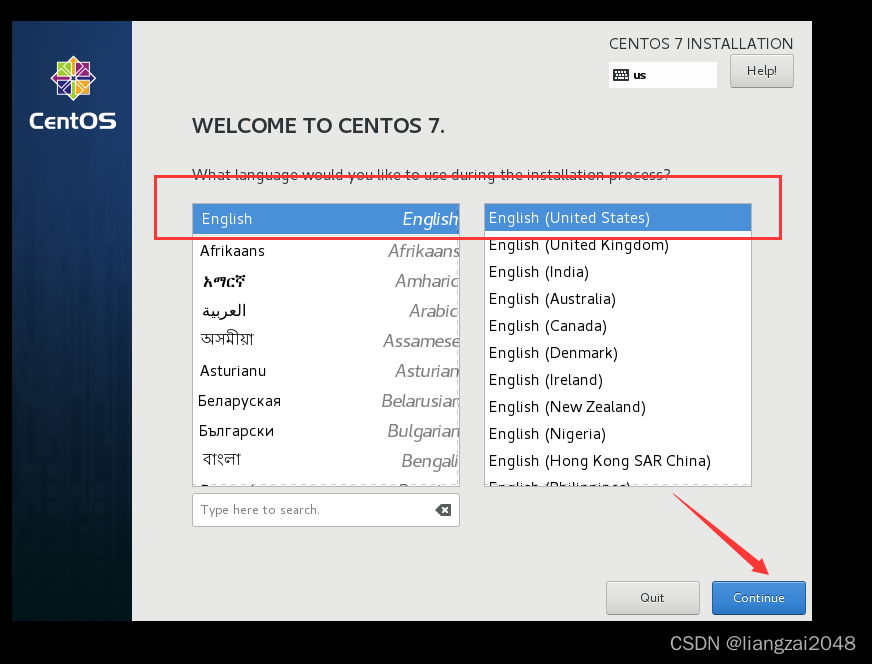Select Arabic language row

(x=326, y=311)
